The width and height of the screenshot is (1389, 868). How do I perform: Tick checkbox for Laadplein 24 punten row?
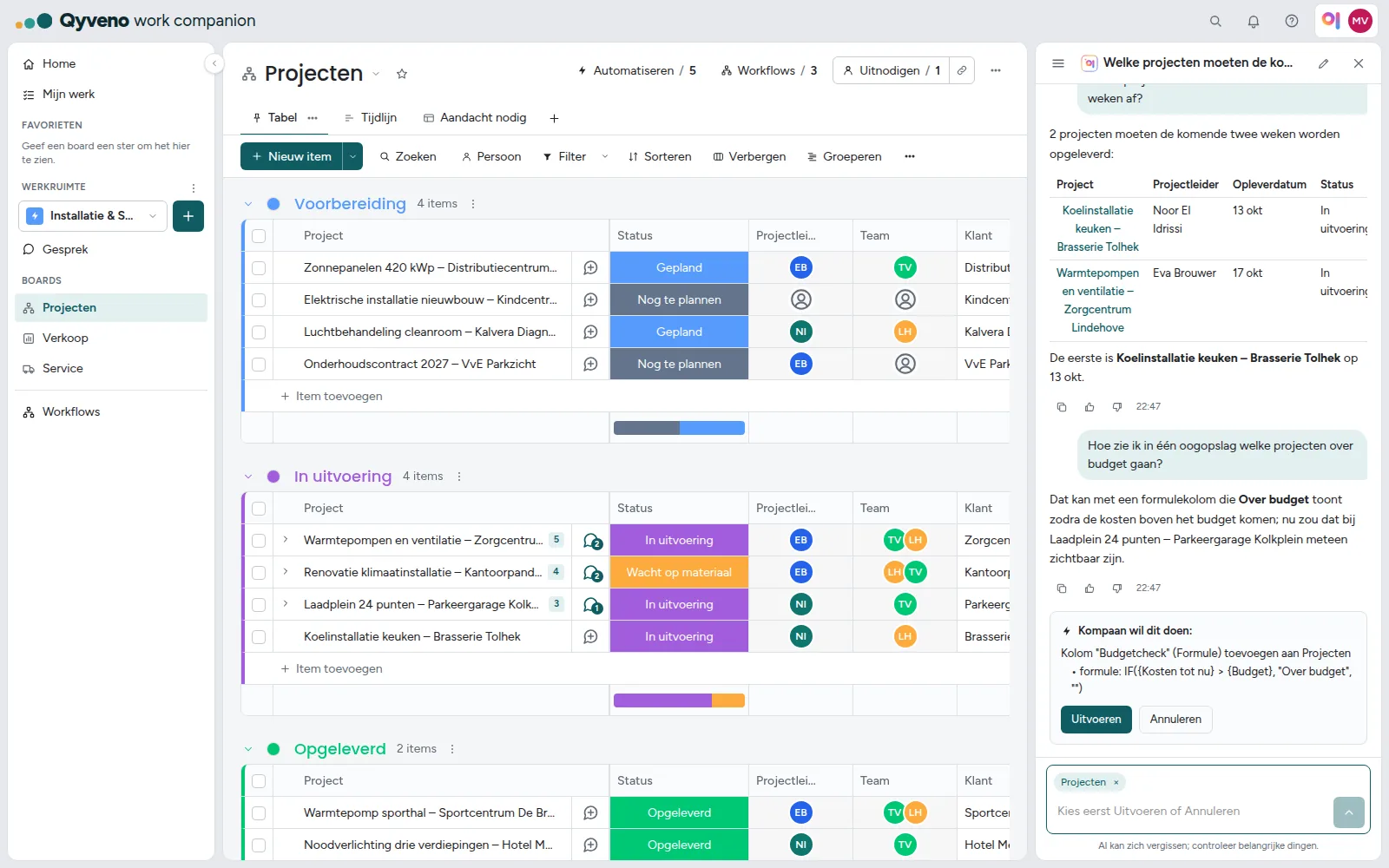point(259,605)
